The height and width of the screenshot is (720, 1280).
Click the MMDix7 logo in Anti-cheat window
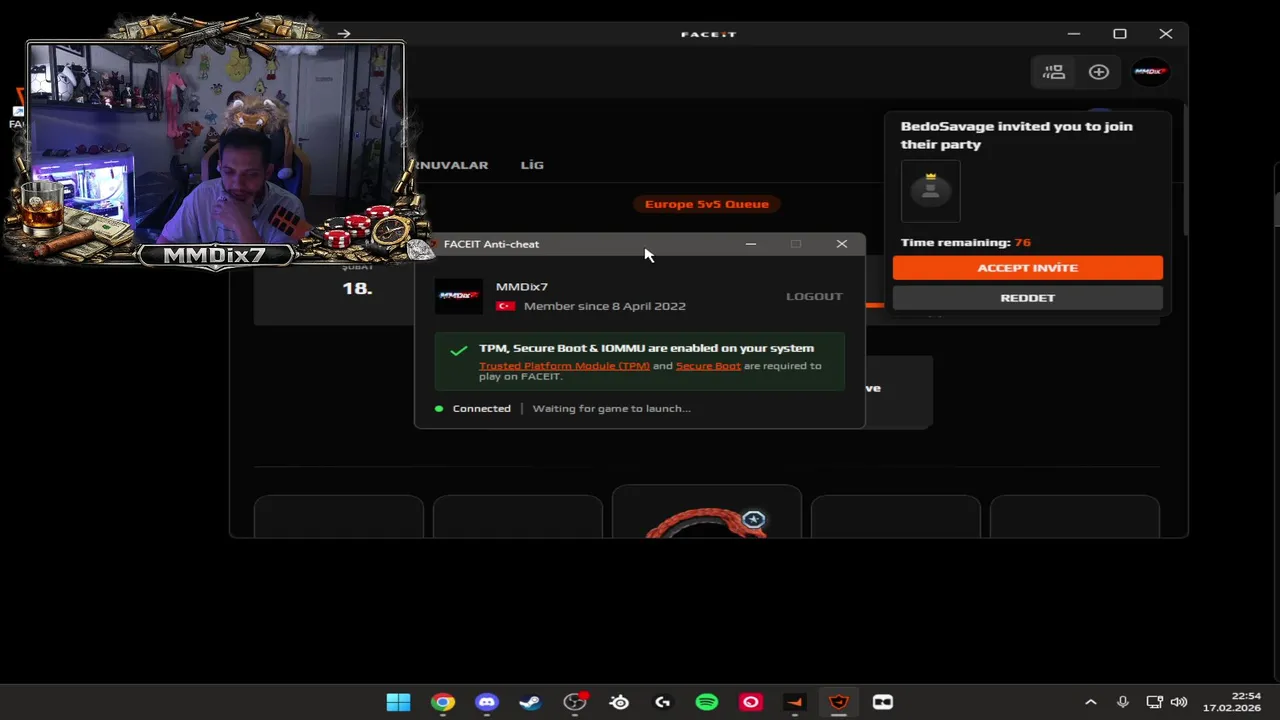click(459, 296)
